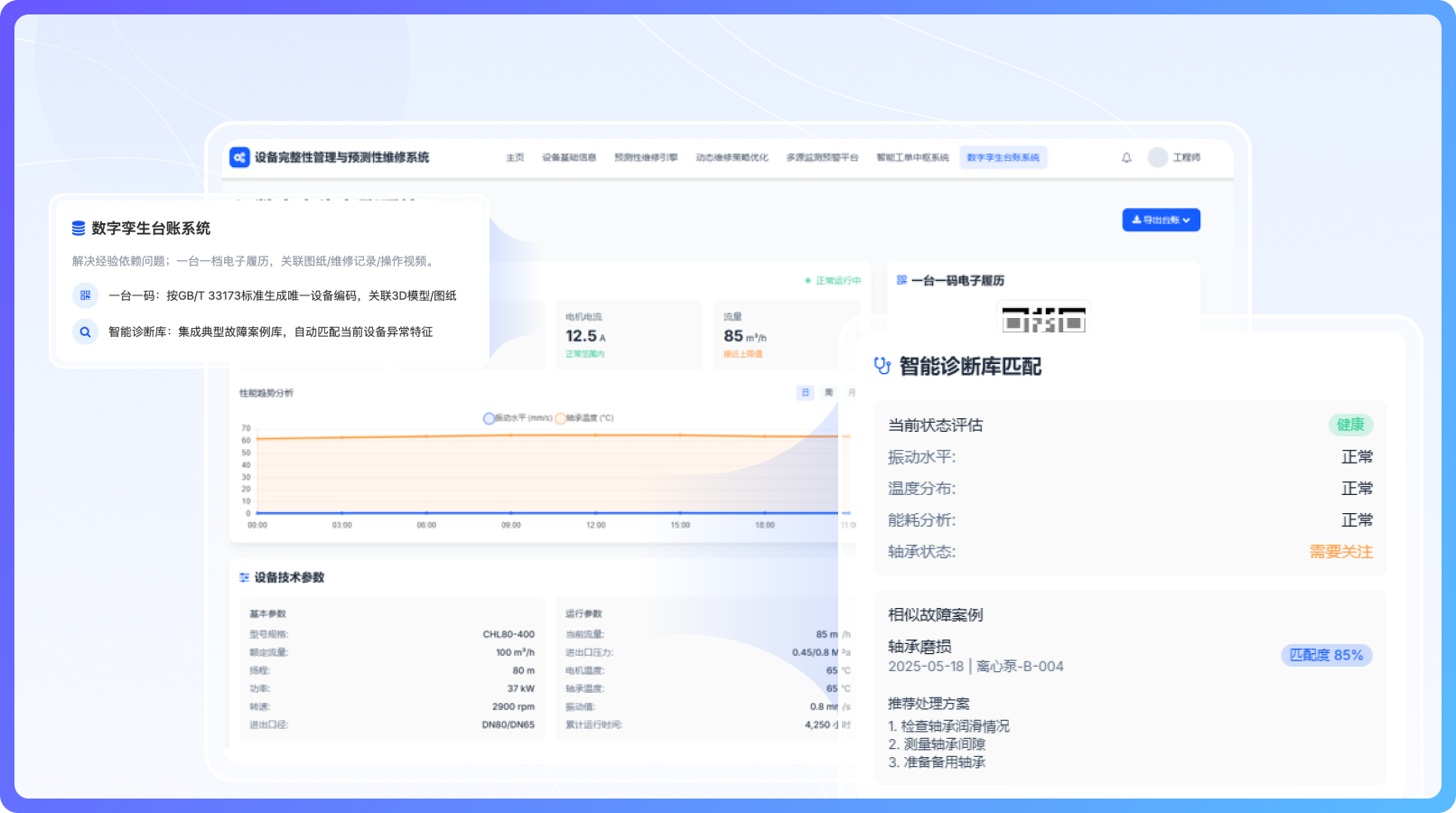Viewport: 1456px width, 813px height.
Task: Open the 动态维修策略优化 tab
Action: point(732,157)
